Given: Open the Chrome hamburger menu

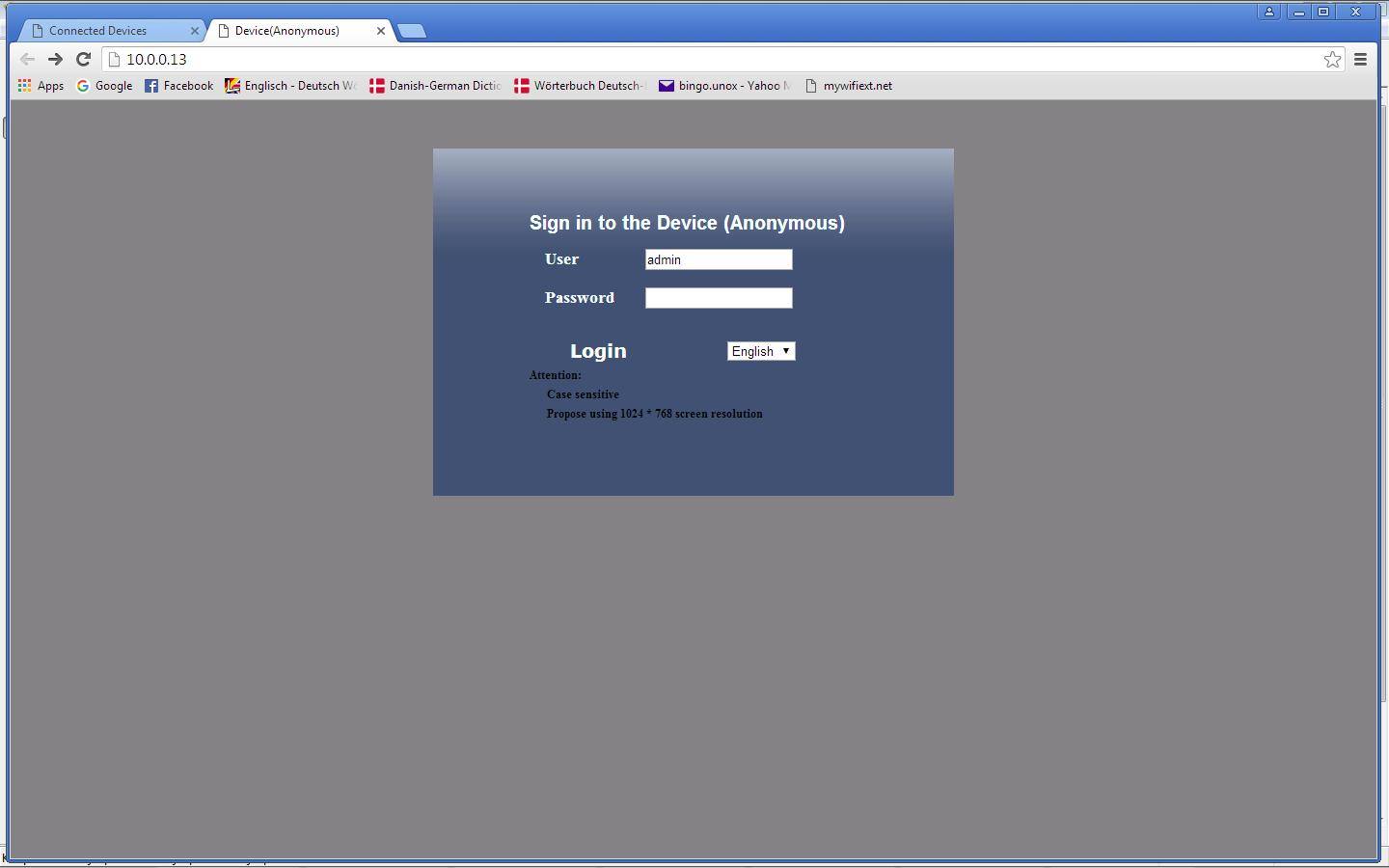Looking at the screenshot, I should 1360,60.
